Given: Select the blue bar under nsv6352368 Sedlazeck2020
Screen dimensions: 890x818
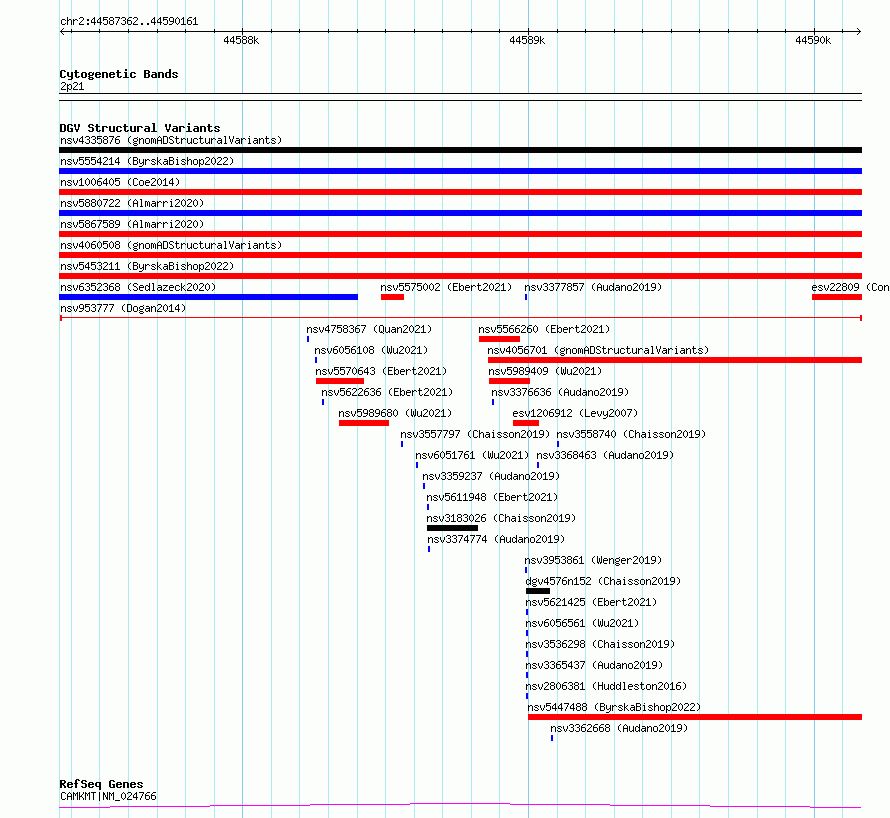Looking at the screenshot, I should [x=208, y=297].
